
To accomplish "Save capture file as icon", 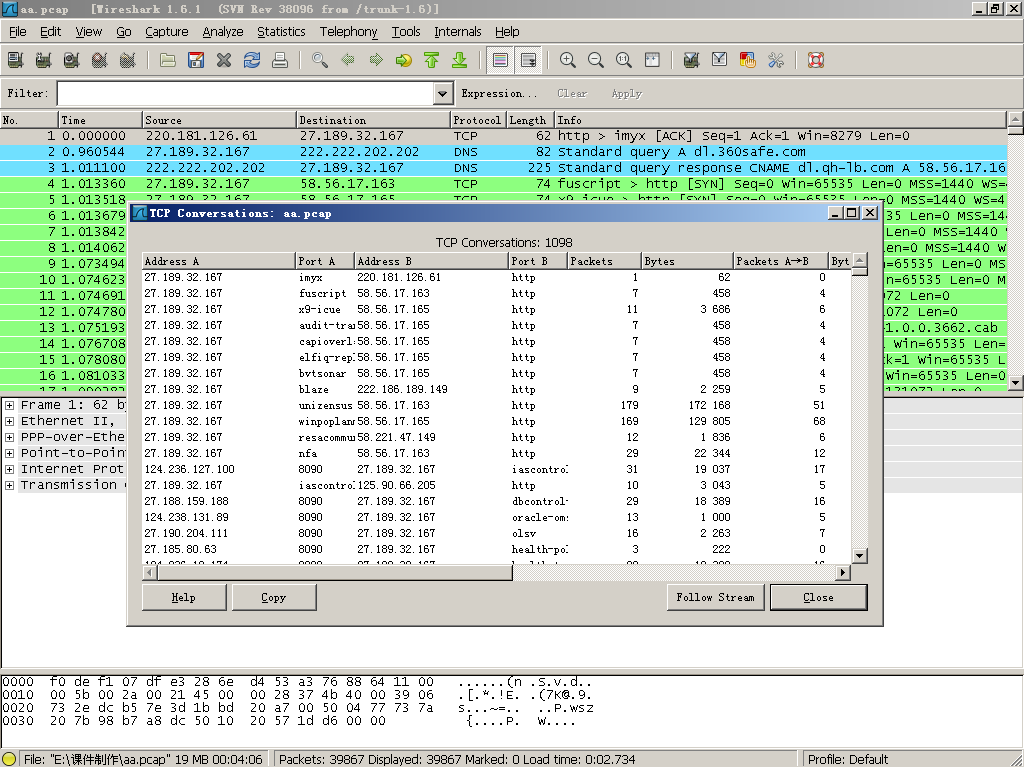I will pos(196,61).
